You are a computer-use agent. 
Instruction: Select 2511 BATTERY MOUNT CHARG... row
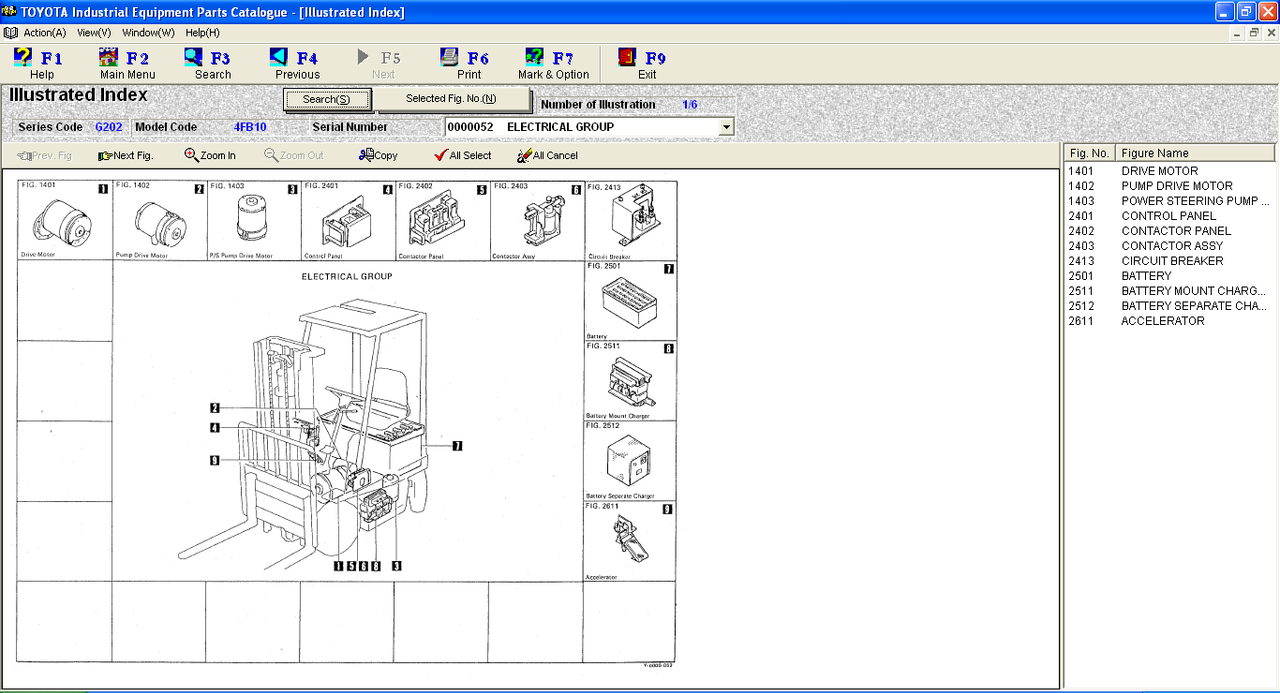pyautogui.click(x=1170, y=291)
